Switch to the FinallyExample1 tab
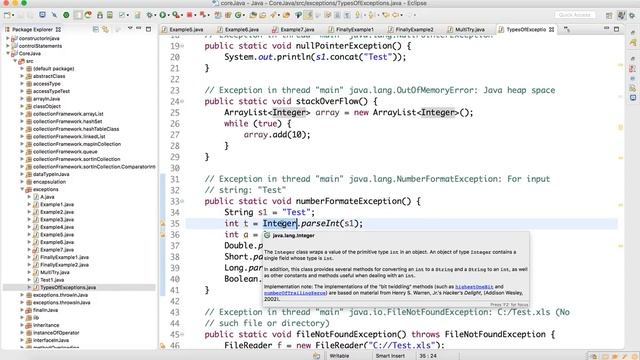This screenshot has width=640, height=360. 355,30
